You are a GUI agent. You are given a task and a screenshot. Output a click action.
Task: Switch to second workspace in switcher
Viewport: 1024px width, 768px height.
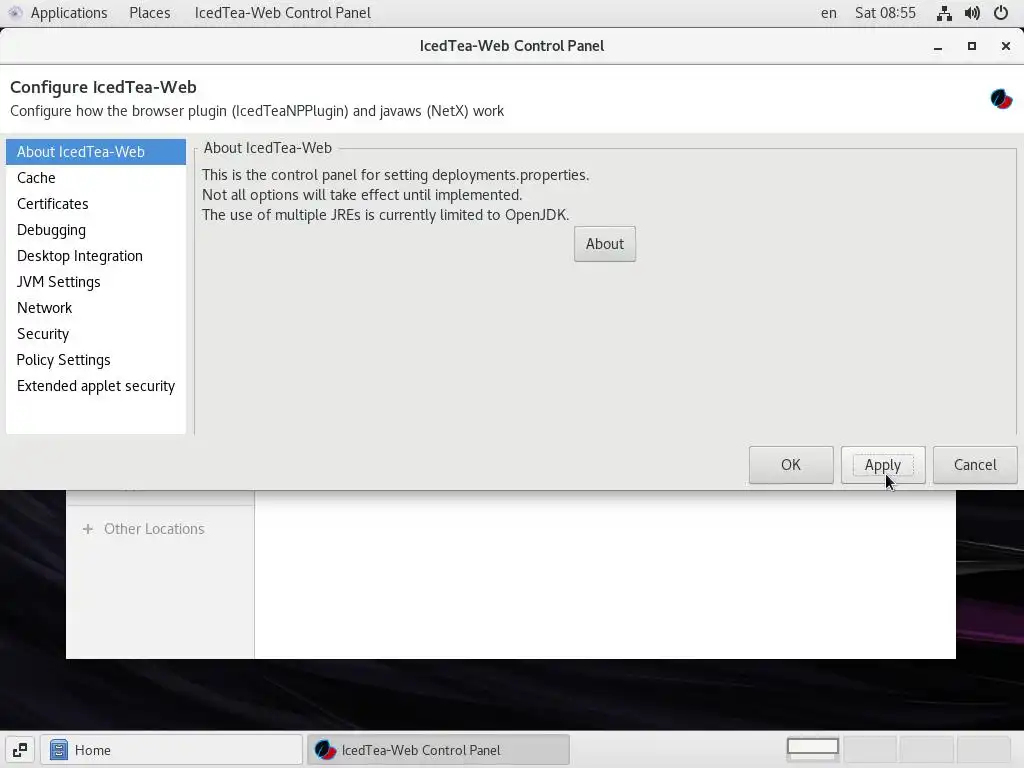tap(870, 748)
